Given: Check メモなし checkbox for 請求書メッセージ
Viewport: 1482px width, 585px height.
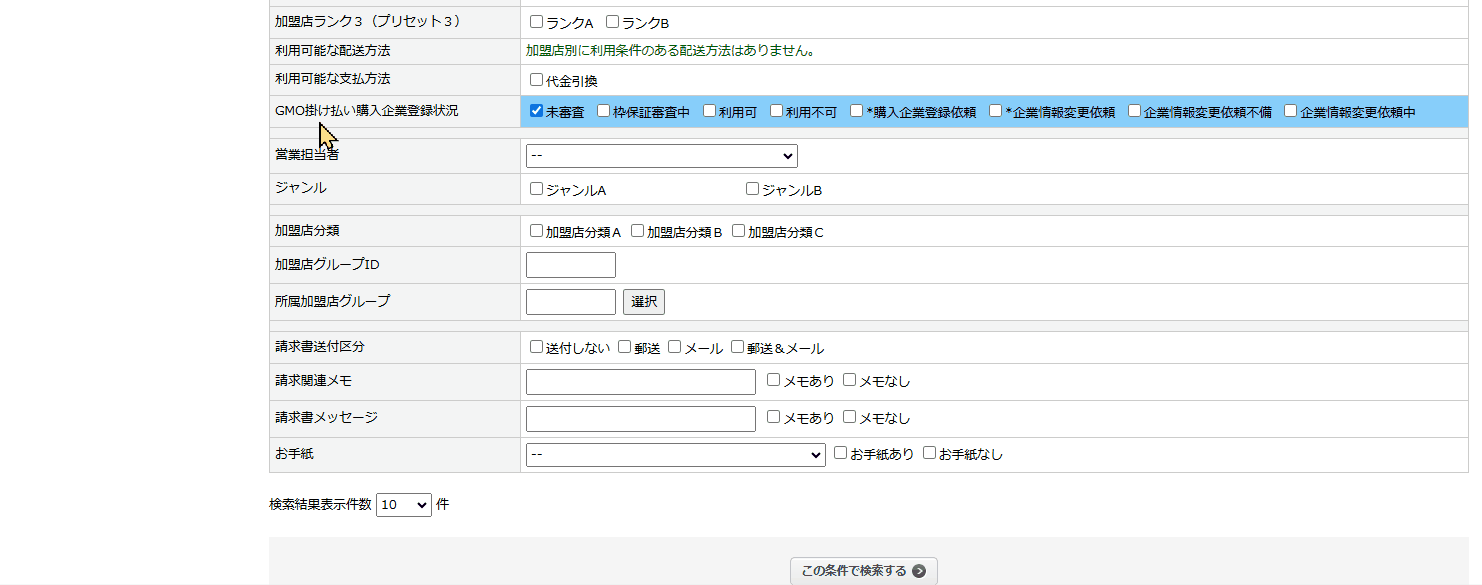Looking at the screenshot, I should pos(850,417).
